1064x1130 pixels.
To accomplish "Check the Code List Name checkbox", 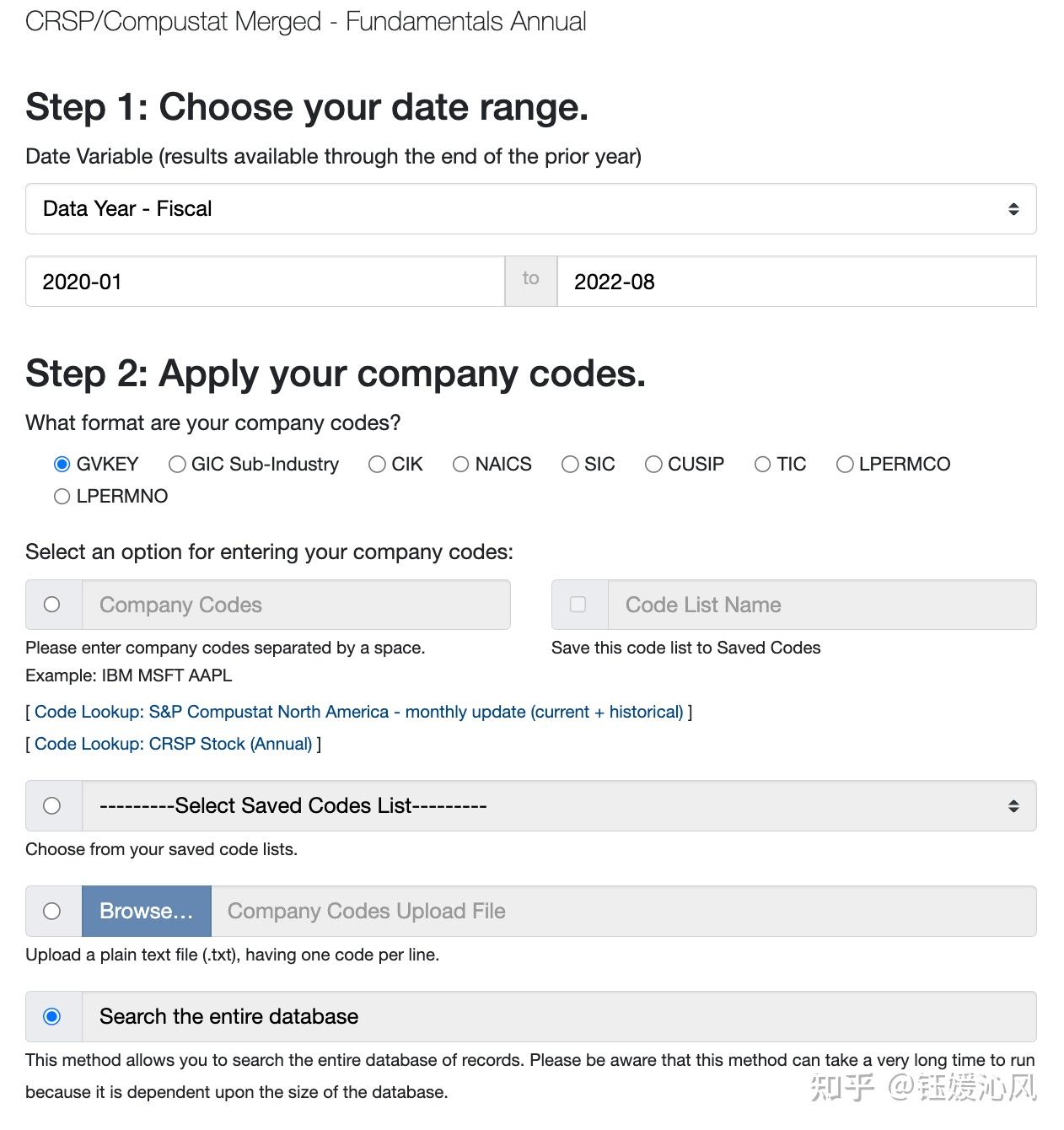I will click(578, 605).
